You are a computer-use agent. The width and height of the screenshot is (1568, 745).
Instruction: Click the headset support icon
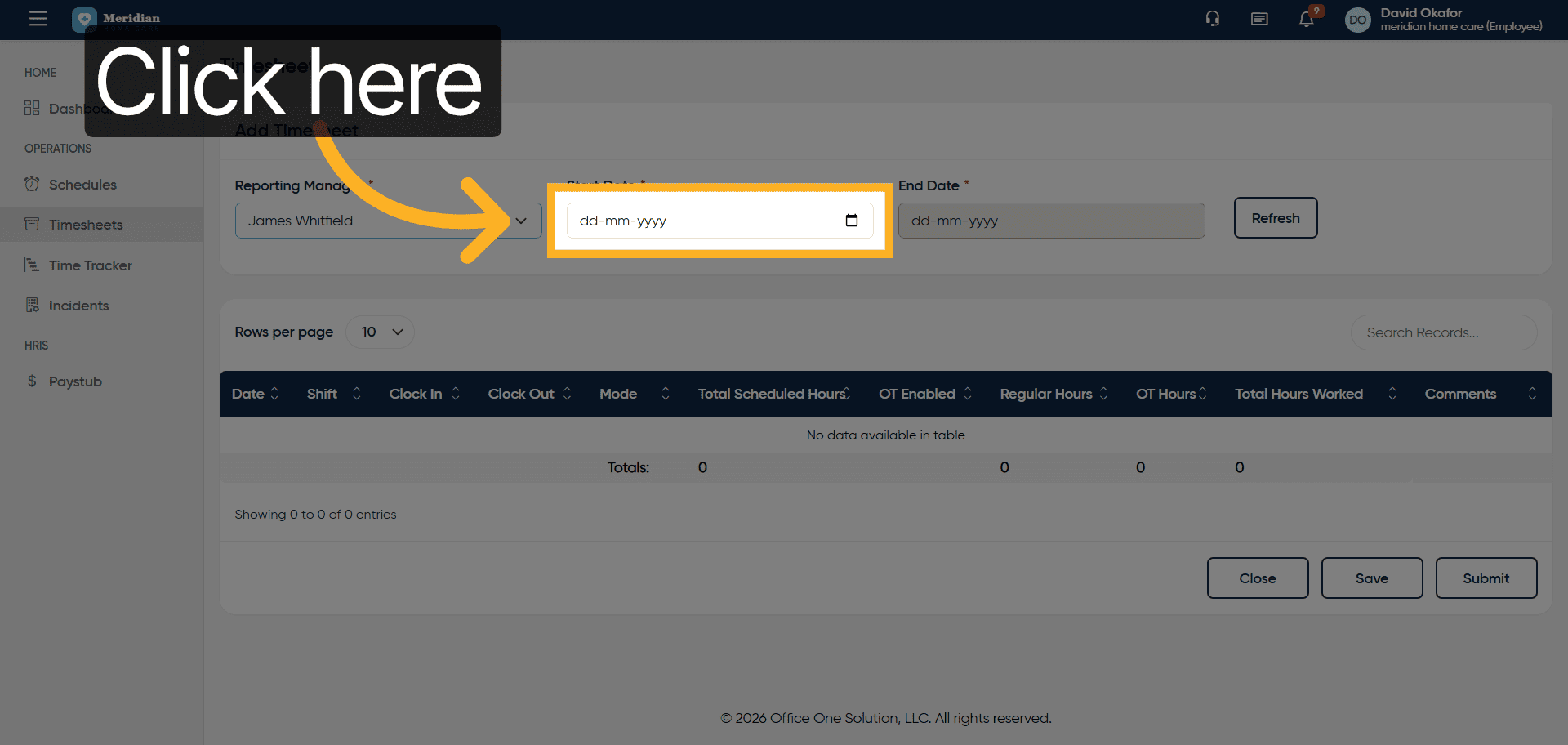[1213, 19]
